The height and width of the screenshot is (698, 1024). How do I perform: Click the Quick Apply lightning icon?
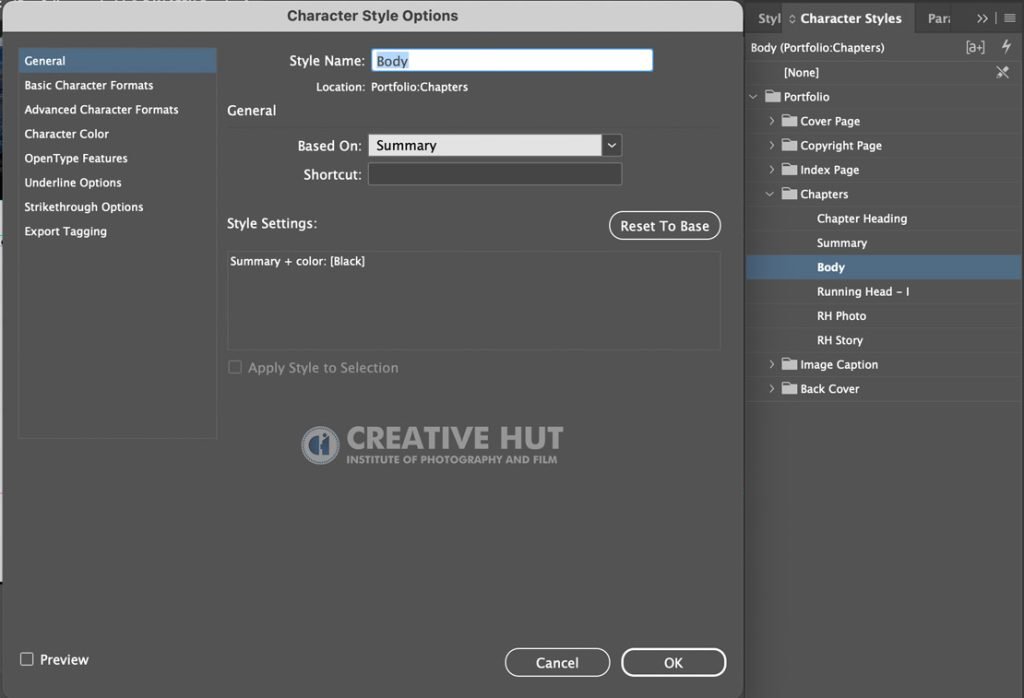[x=1006, y=47]
